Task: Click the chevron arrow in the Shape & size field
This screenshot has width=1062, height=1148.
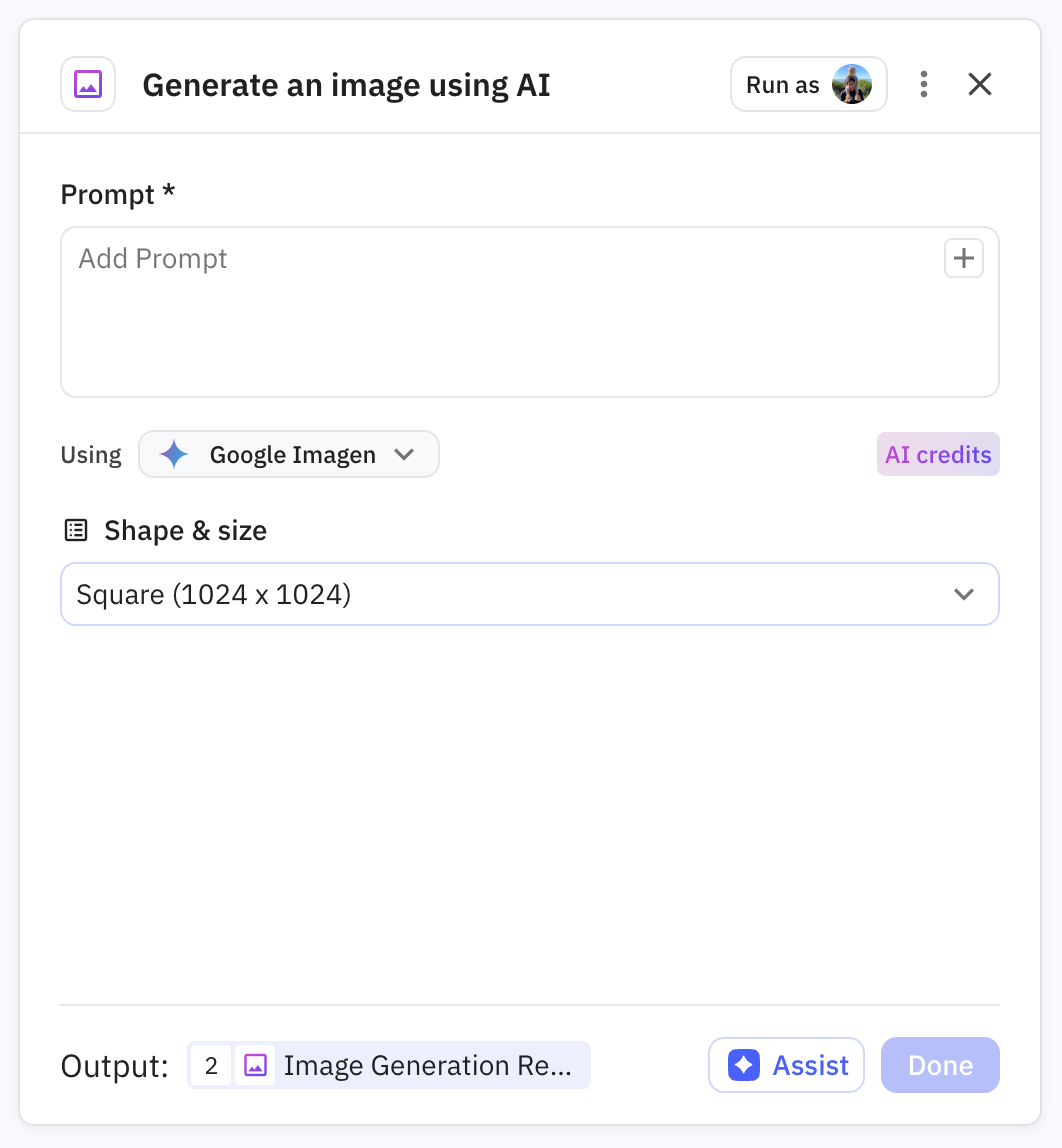Action: click(x=964, y=595)
